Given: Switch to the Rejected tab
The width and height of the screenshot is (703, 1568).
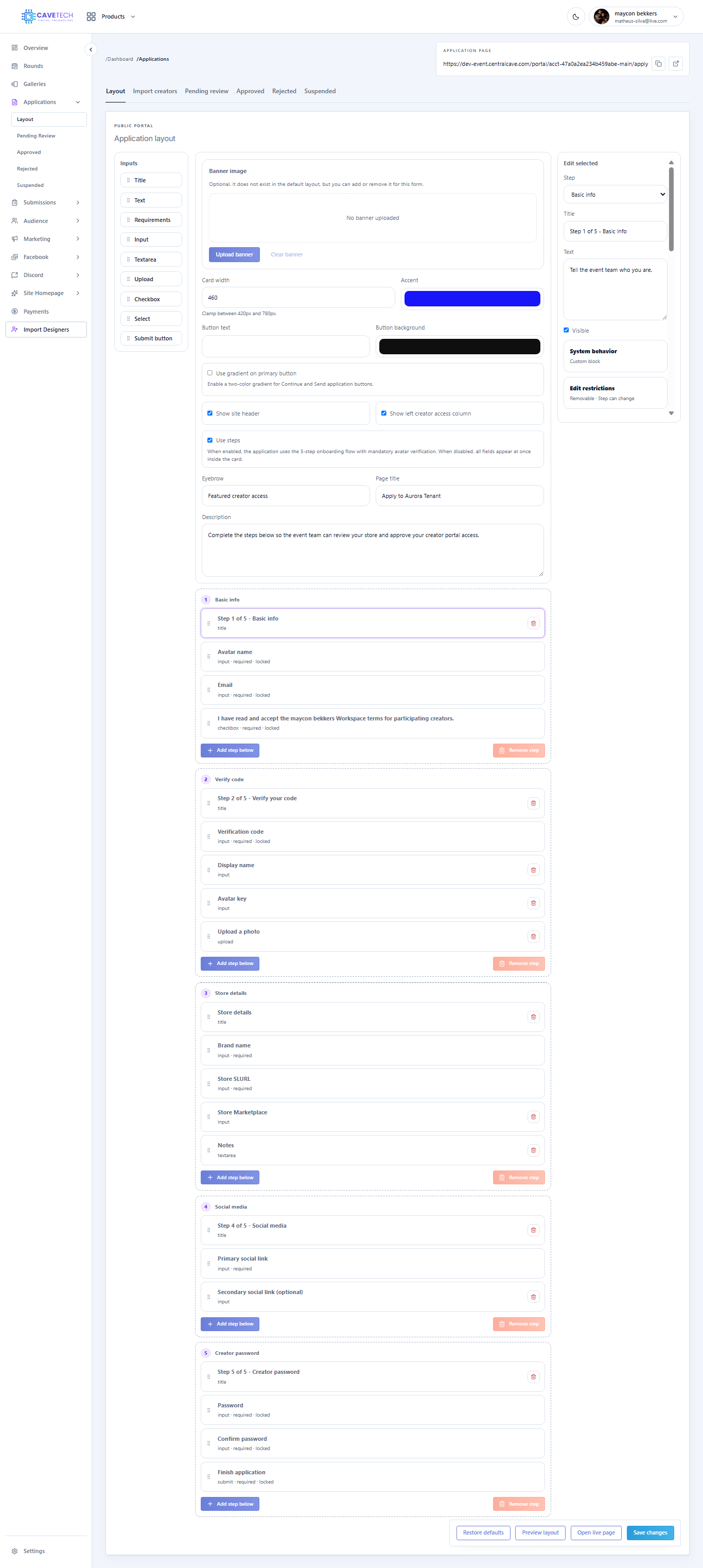Looking at the screenshot, I should (x=284, y=91).
